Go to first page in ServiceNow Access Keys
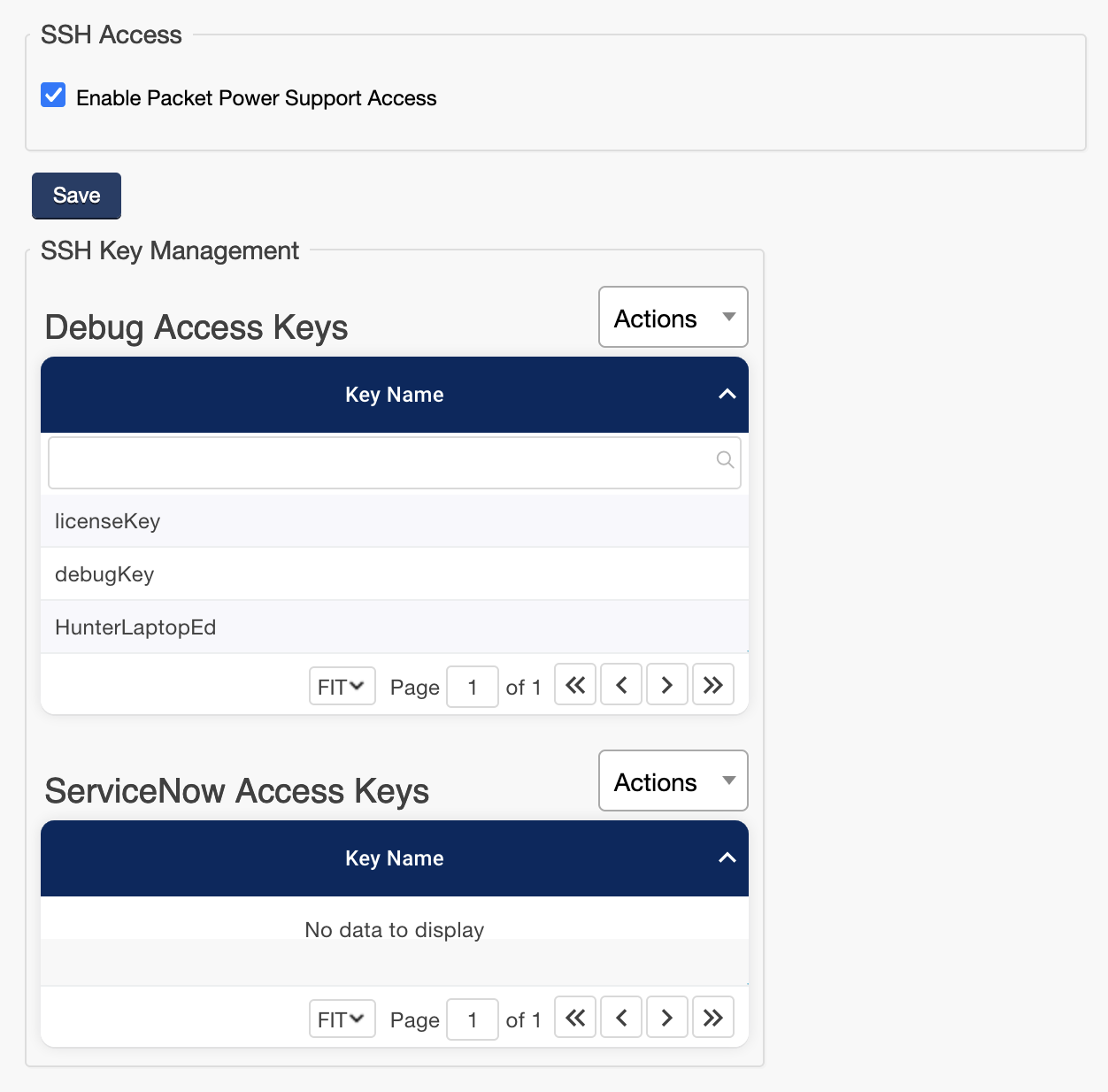The width and height of the screenshot is (1108, 1092). tap(575, 1018)
